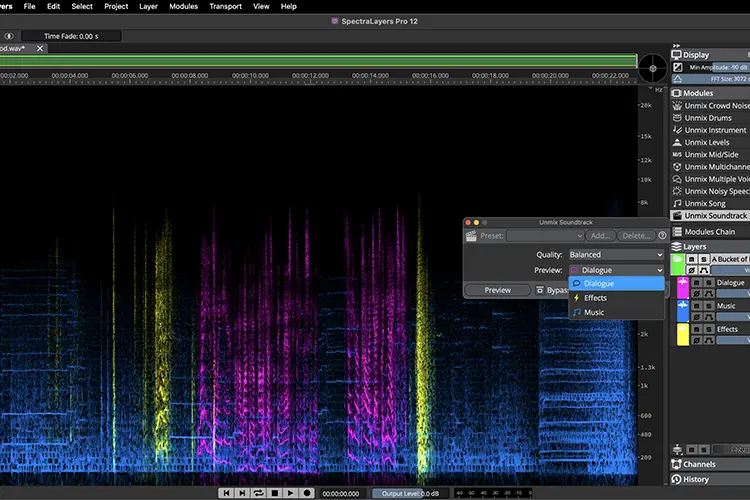Expand the Channels panel section
This screenshot has height=500, width=750.
point(710,464)
